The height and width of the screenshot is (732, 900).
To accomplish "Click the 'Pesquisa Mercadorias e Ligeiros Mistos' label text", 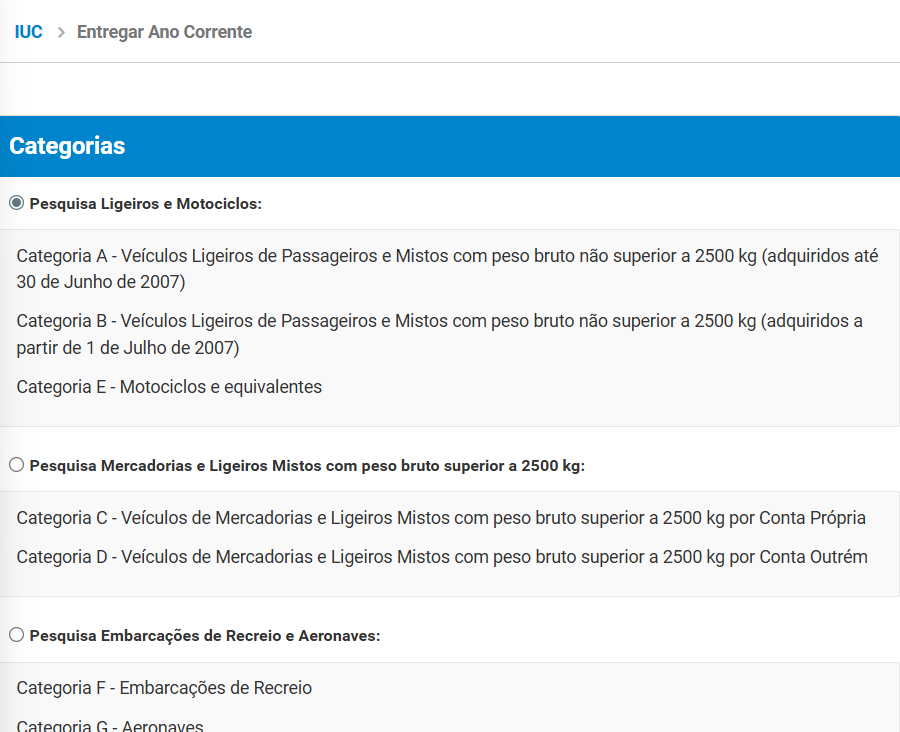I will 307,466.
